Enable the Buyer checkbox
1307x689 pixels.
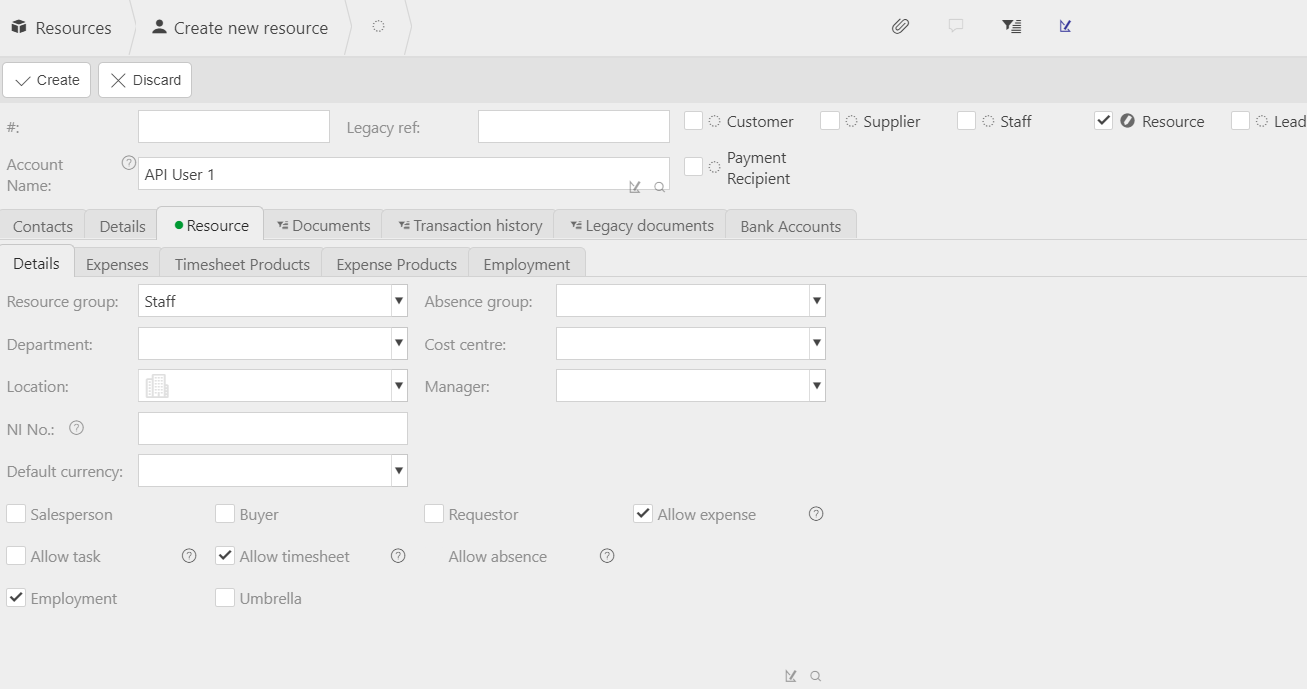(225, 514)
